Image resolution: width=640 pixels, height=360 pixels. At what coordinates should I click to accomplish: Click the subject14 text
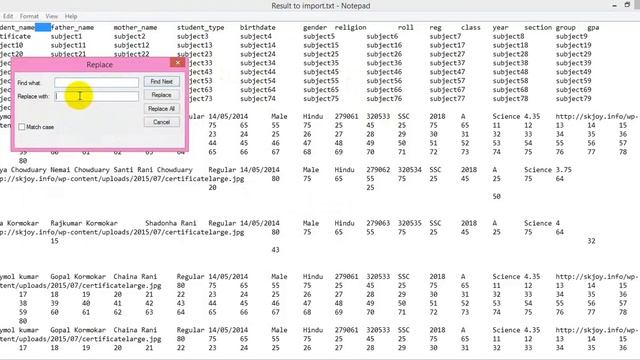click(258, 45)
